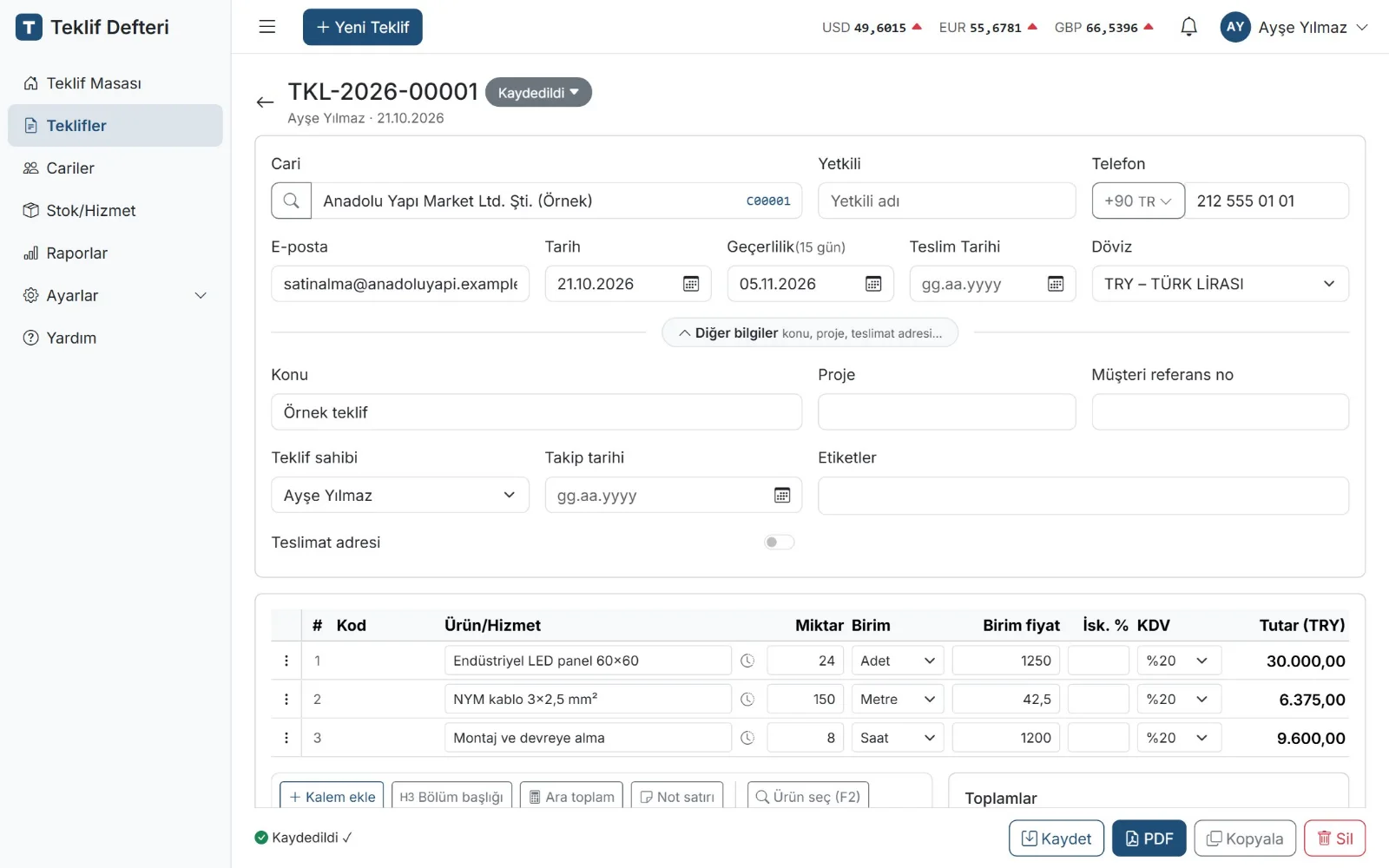This screenshot has height=868, width=1389.
Task: Open the Geçerlilik calendar picker icon
Action: click(x=873, y=284)
